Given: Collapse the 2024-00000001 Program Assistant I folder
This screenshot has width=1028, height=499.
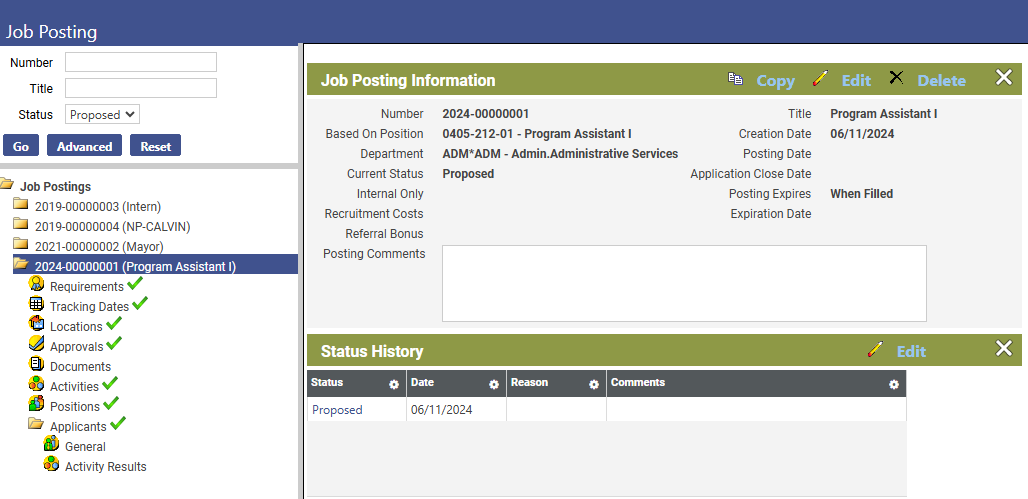Looking at the screenshot, I should (22, 265).
